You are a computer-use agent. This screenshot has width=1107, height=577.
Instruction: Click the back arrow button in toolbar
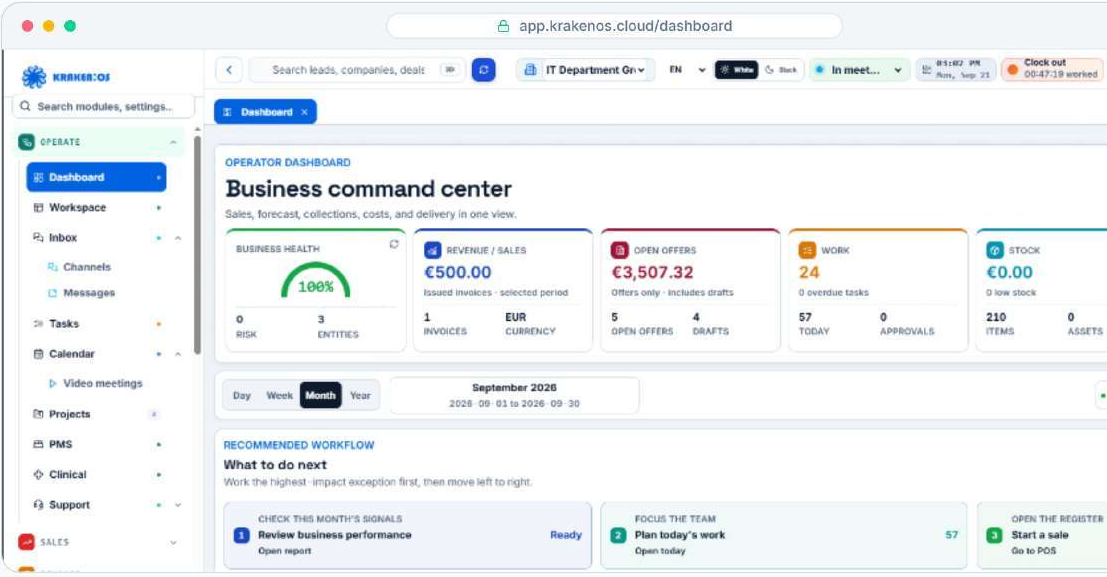click(229, 70)
